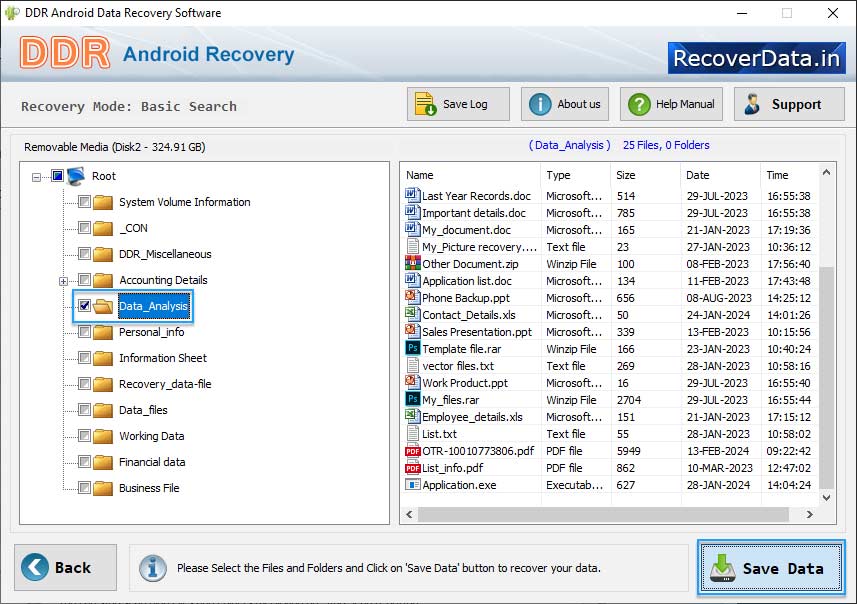Click the horizontal scroll left arrow
The height and width of the screenshot is (604, 857).
(409, 514)
